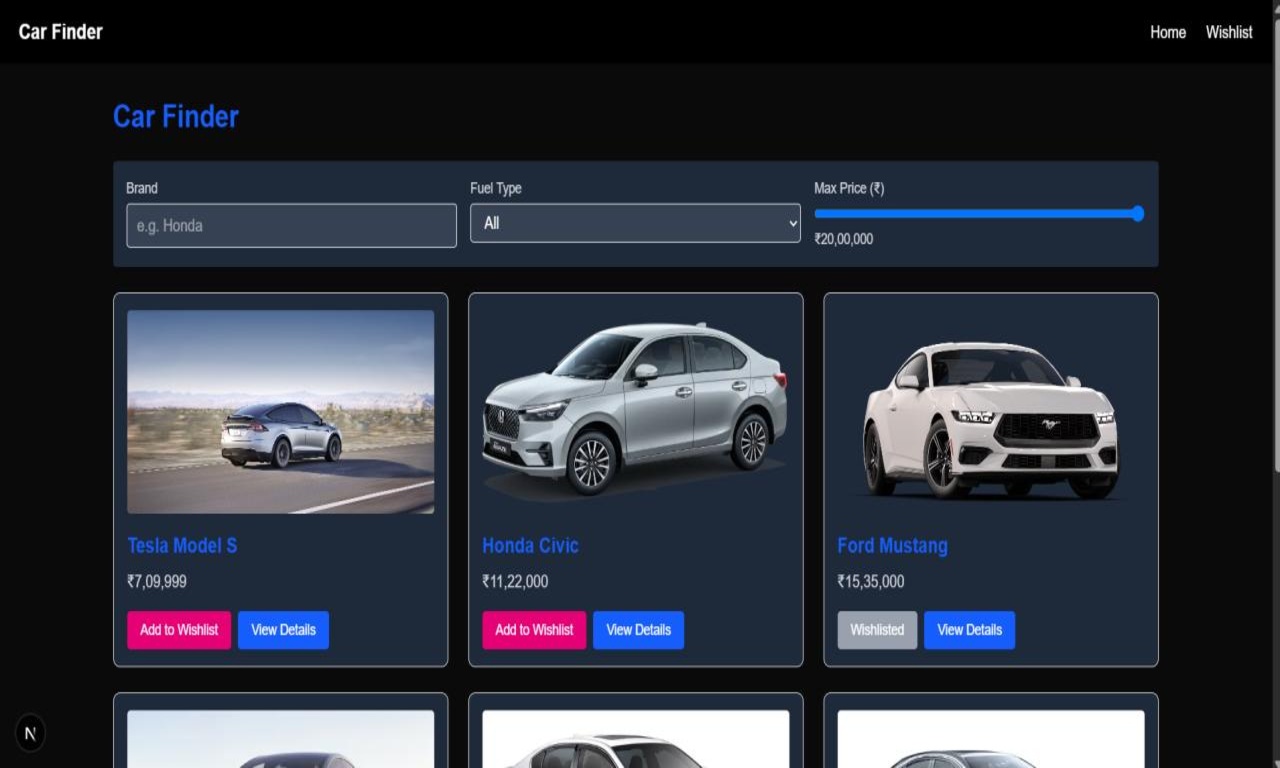Viewport: 1280px width, 768px height.
Task: View details of Tesla Model S
Action: (283, 630)
